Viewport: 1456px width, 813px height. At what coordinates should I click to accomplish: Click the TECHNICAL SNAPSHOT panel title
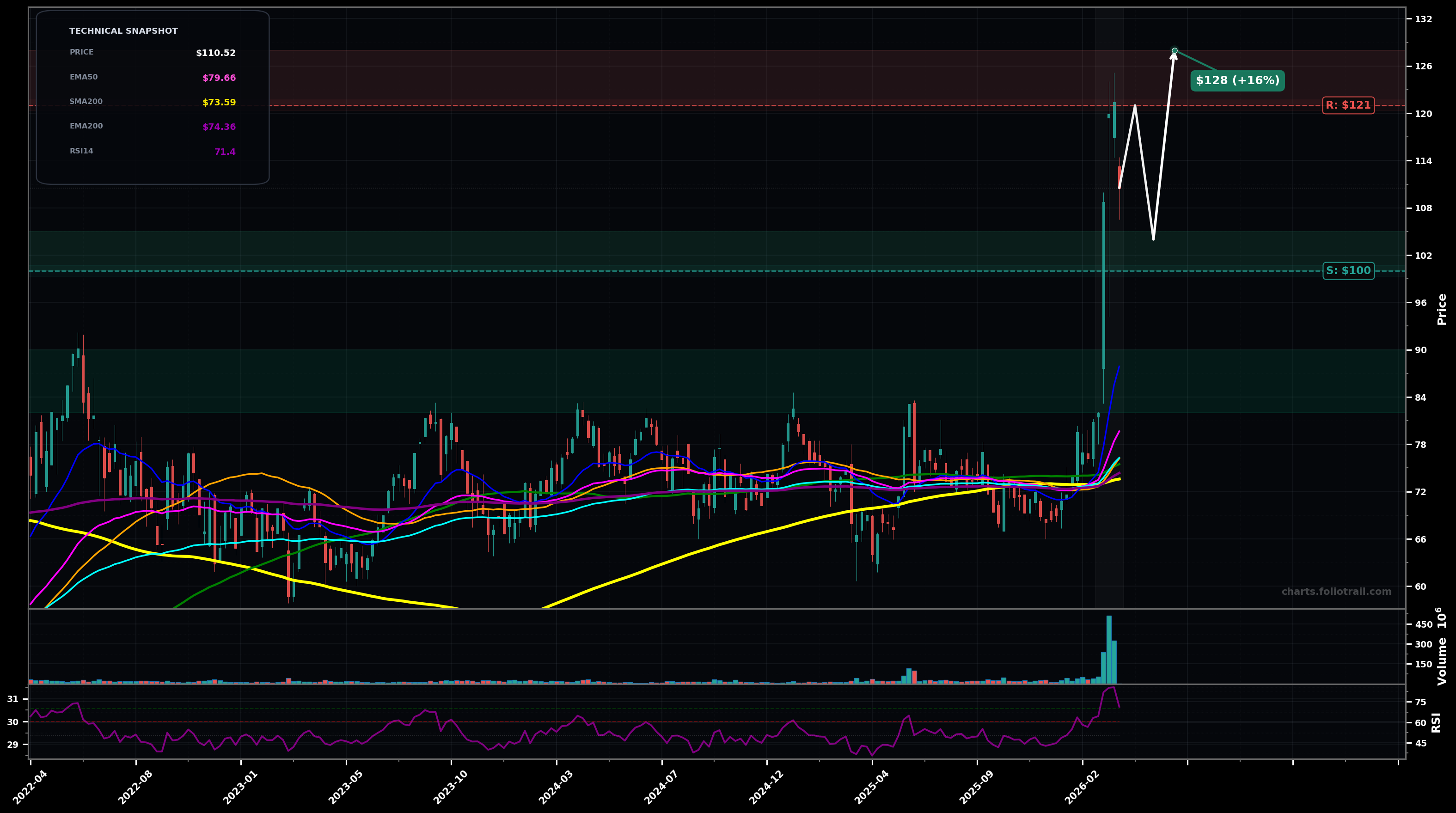point(123,31)
